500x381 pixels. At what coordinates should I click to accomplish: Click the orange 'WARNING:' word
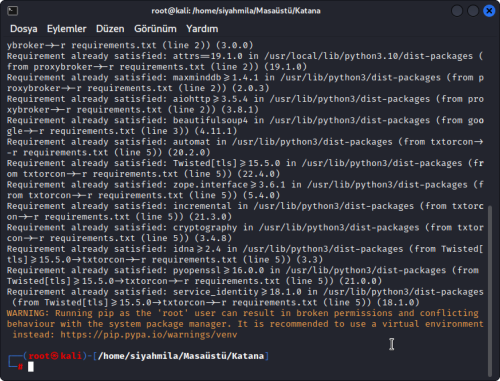[x=28, y=313]
